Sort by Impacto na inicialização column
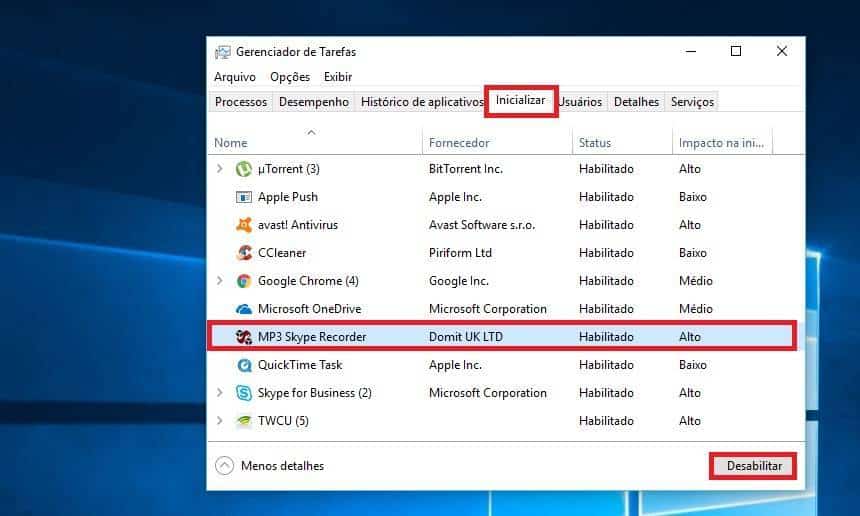 click(722, 143)
